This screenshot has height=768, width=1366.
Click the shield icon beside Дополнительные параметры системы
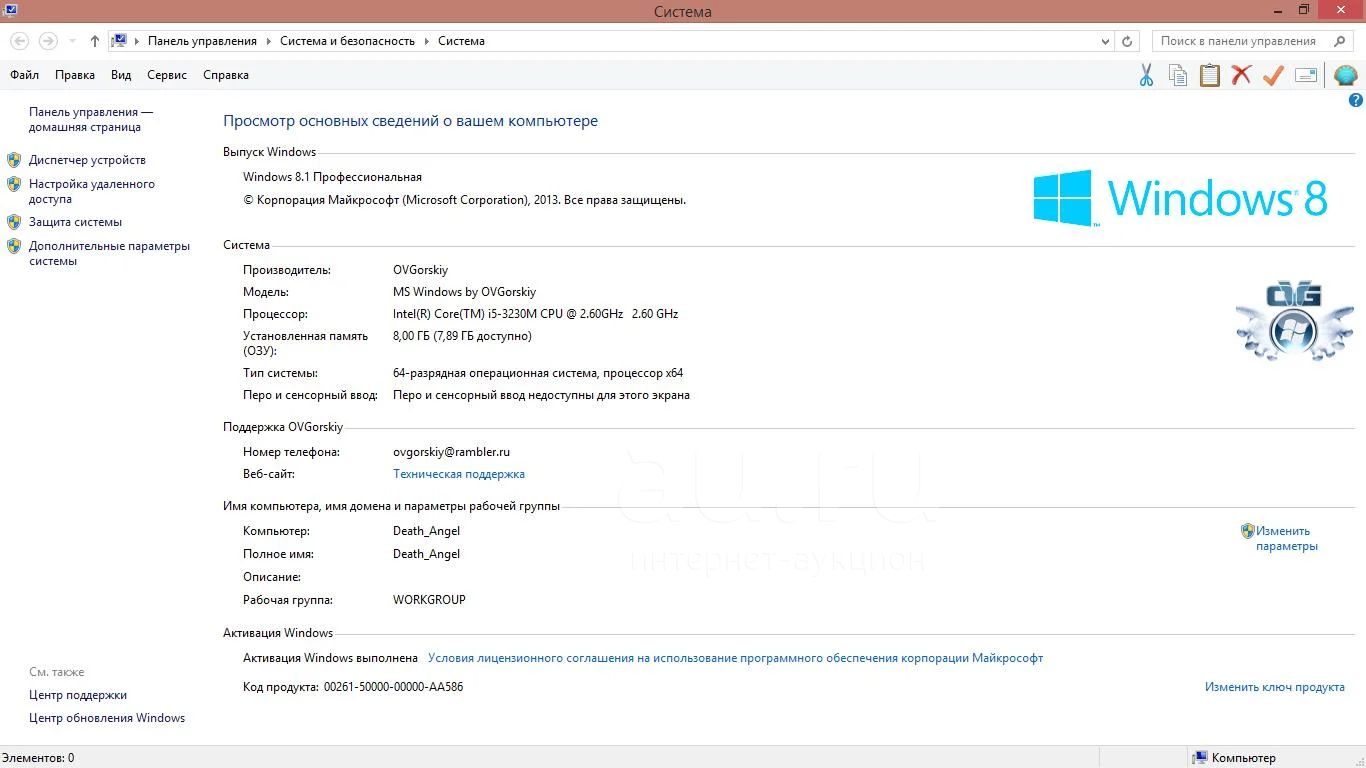tap(14, 246)
